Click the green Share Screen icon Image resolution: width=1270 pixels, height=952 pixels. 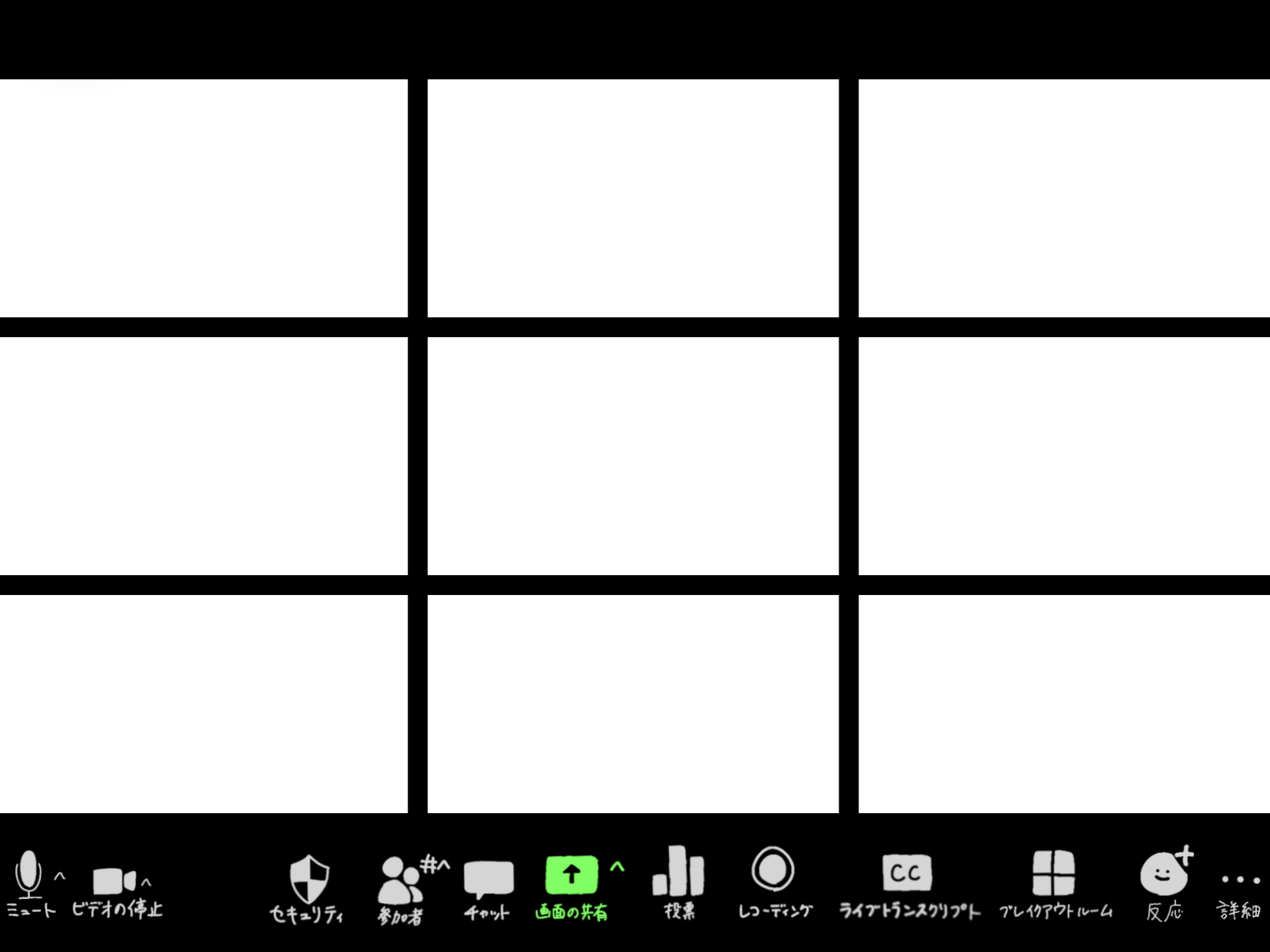point(571,874)
